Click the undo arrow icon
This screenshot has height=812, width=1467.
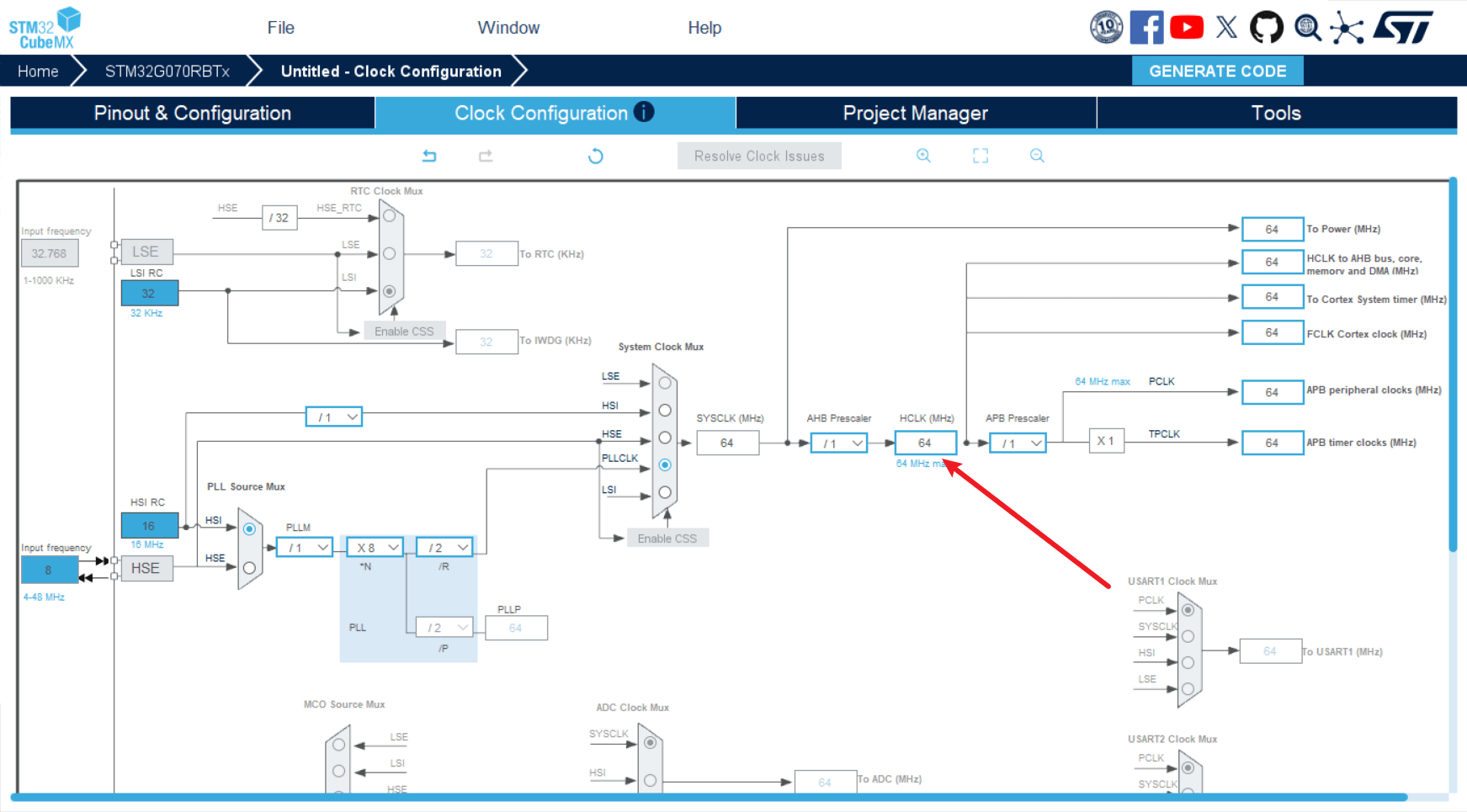pos(429,156)
